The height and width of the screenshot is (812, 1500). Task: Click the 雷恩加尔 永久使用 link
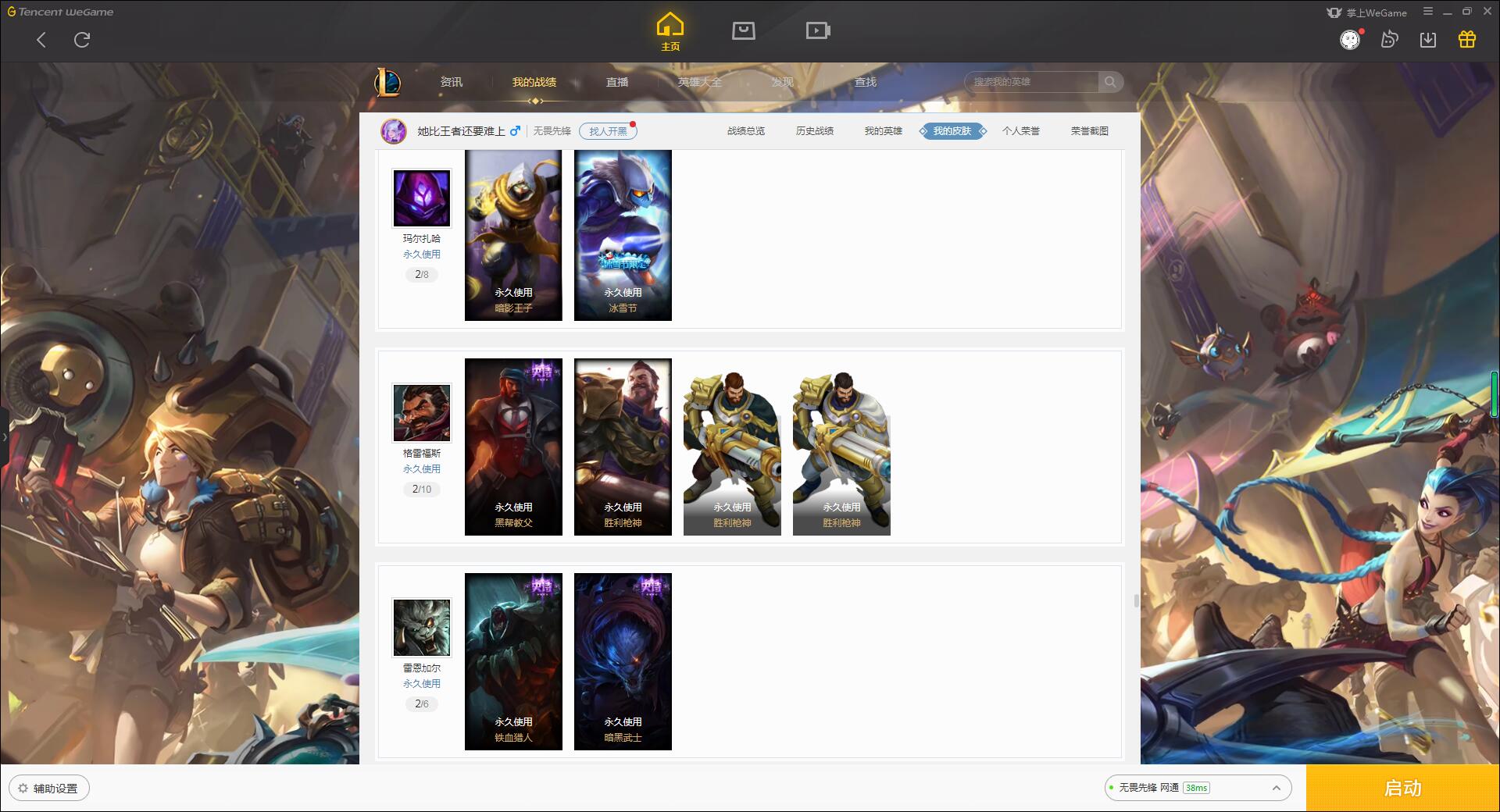422,684
